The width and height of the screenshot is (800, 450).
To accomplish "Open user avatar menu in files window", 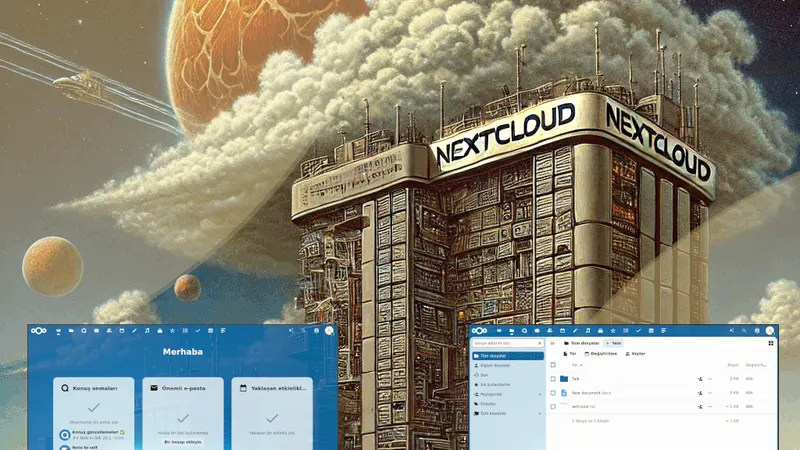I will 770,331.
